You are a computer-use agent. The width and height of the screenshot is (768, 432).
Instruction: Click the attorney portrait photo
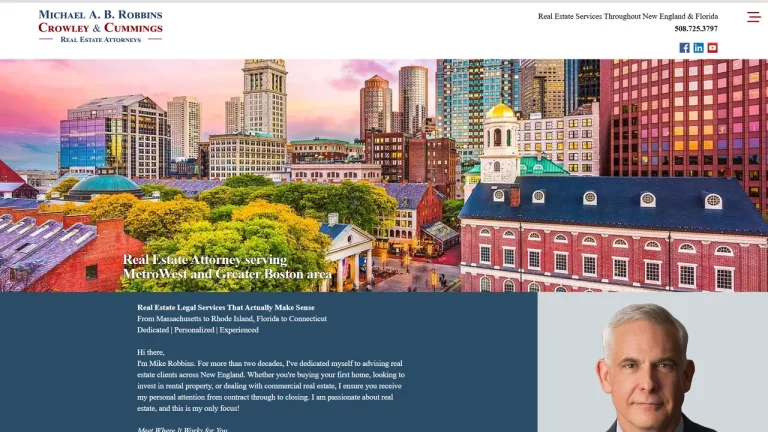[652, 362]
